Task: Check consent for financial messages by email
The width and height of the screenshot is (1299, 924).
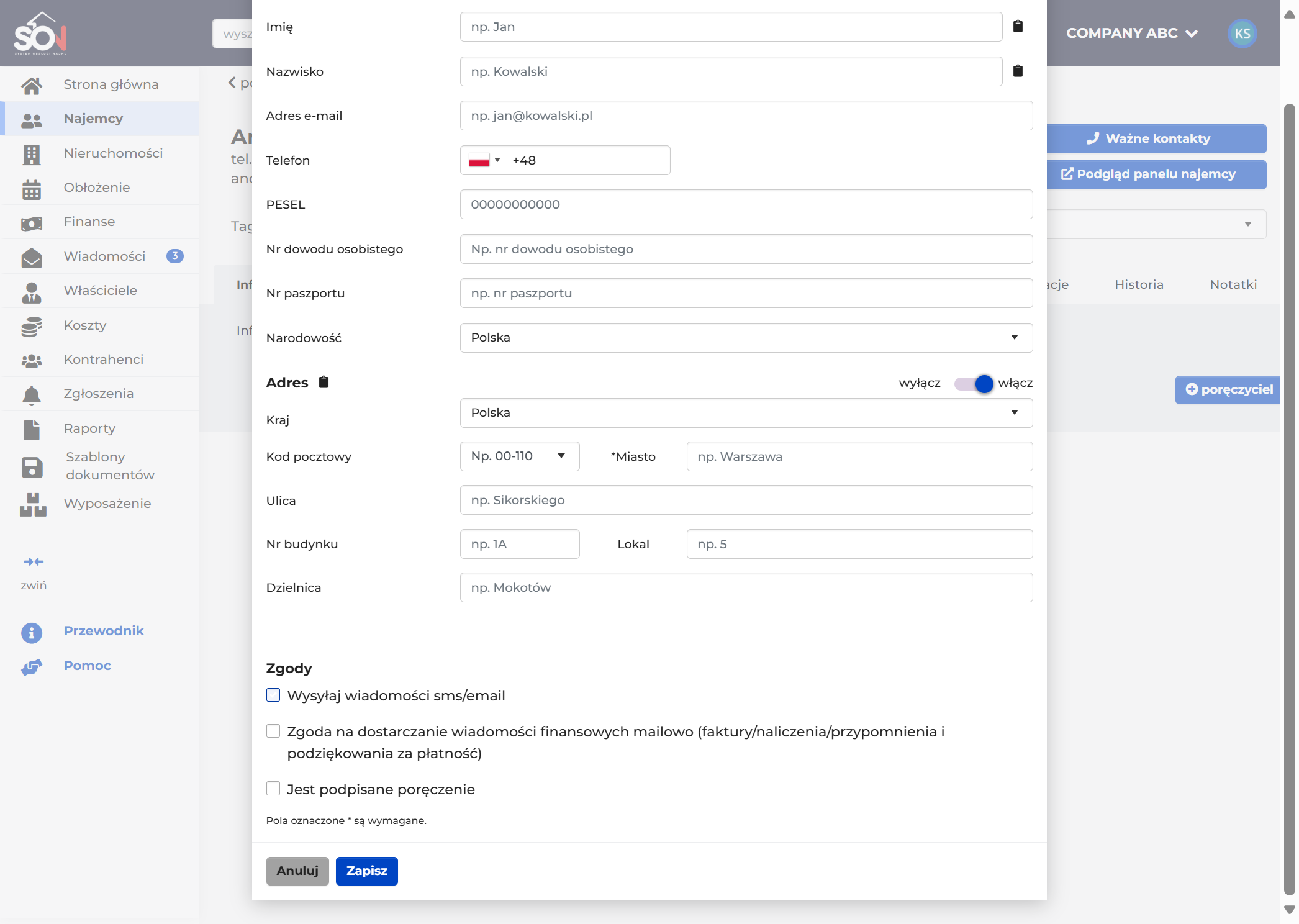Action: click(273, 731)
